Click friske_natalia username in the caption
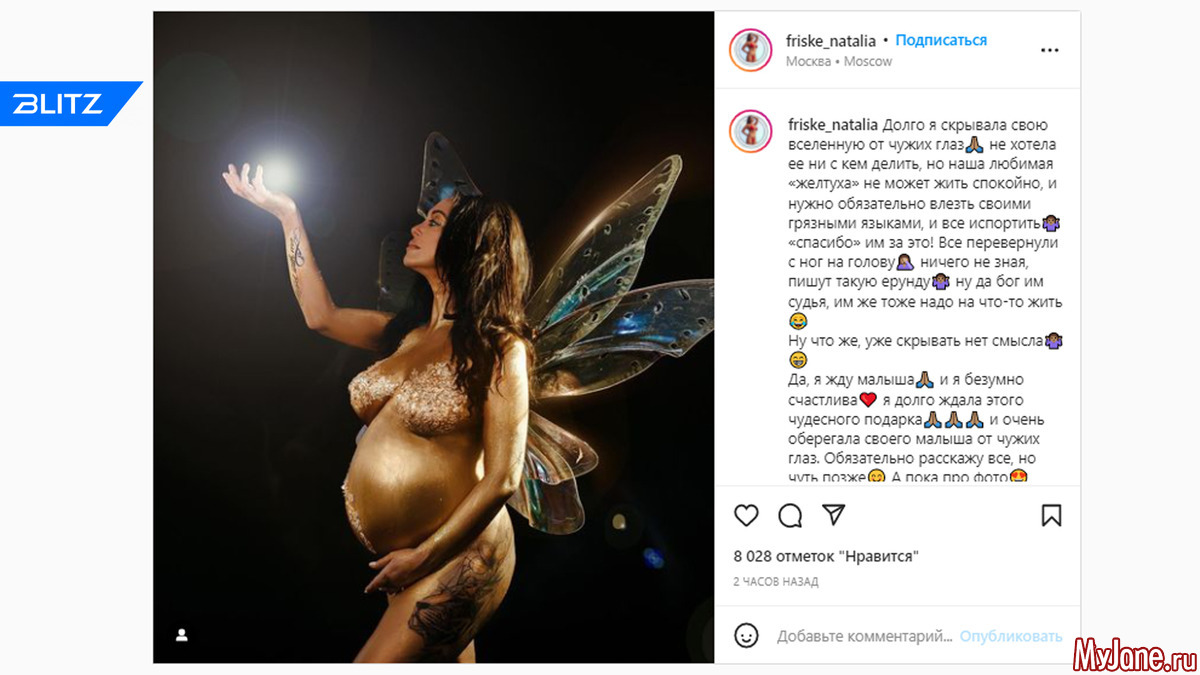Viewport: 1200px width, 675px height. coord(833,125)
